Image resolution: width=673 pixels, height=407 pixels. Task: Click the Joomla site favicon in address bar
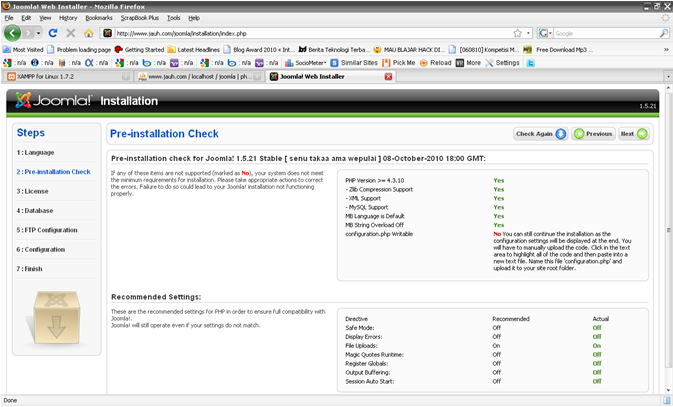107,33
